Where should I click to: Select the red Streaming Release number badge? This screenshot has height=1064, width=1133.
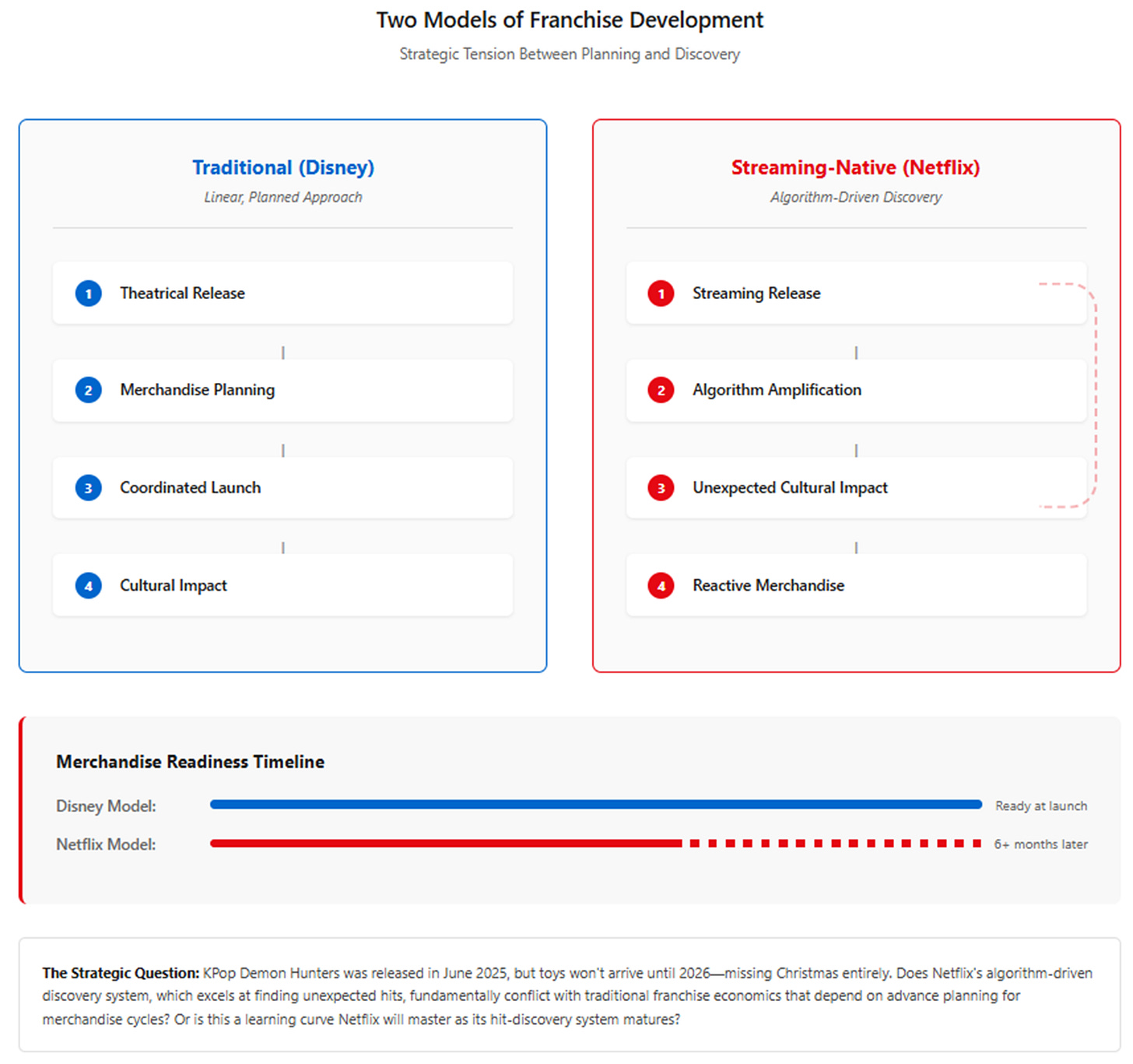(x=661, y=293)
